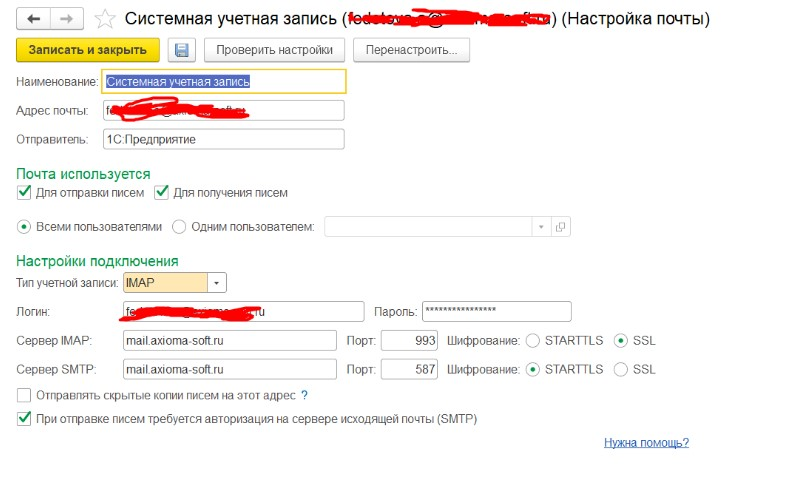
Task: Uncheck 'Для получения писем' checkbox
Action: (x=161, y=193)
